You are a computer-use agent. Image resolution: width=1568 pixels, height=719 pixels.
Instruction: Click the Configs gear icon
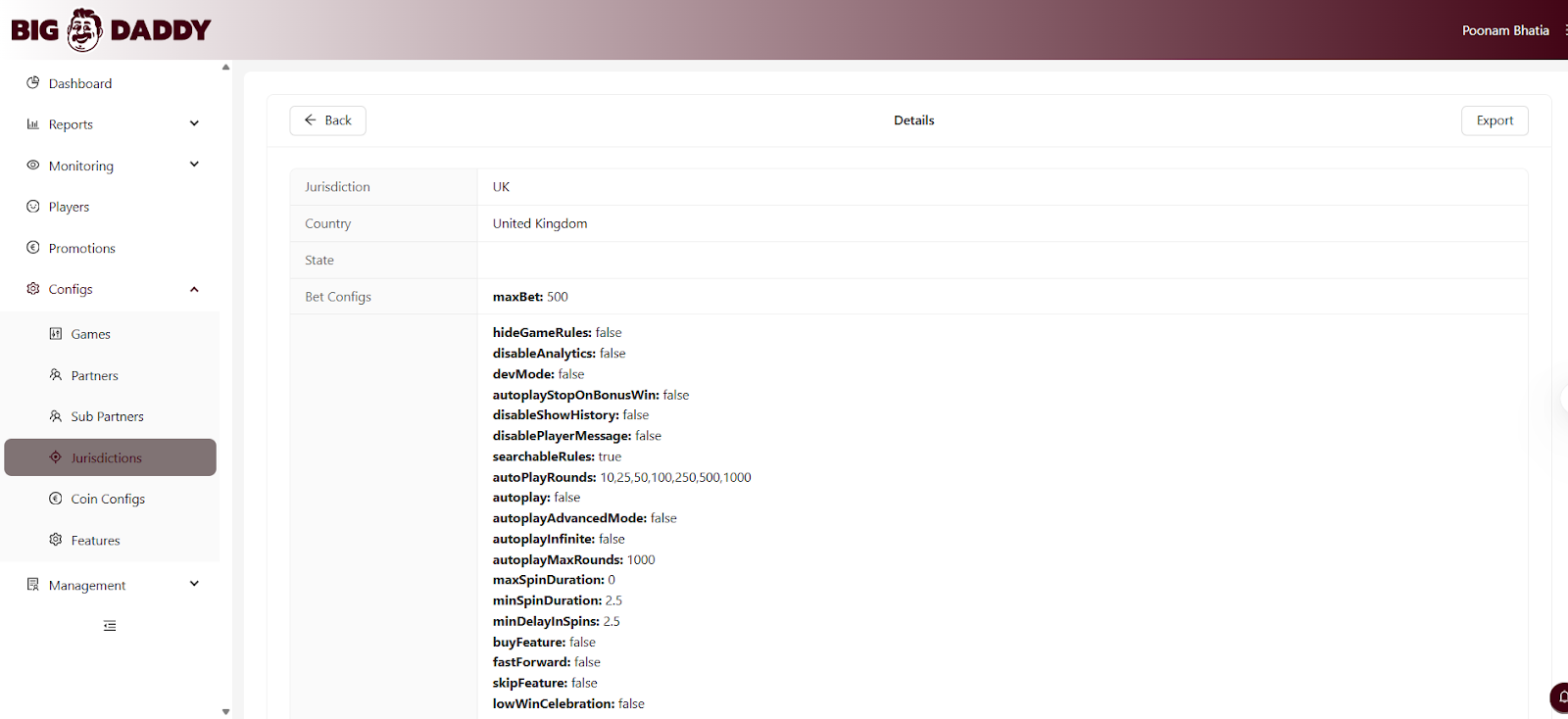pos(33,289)
